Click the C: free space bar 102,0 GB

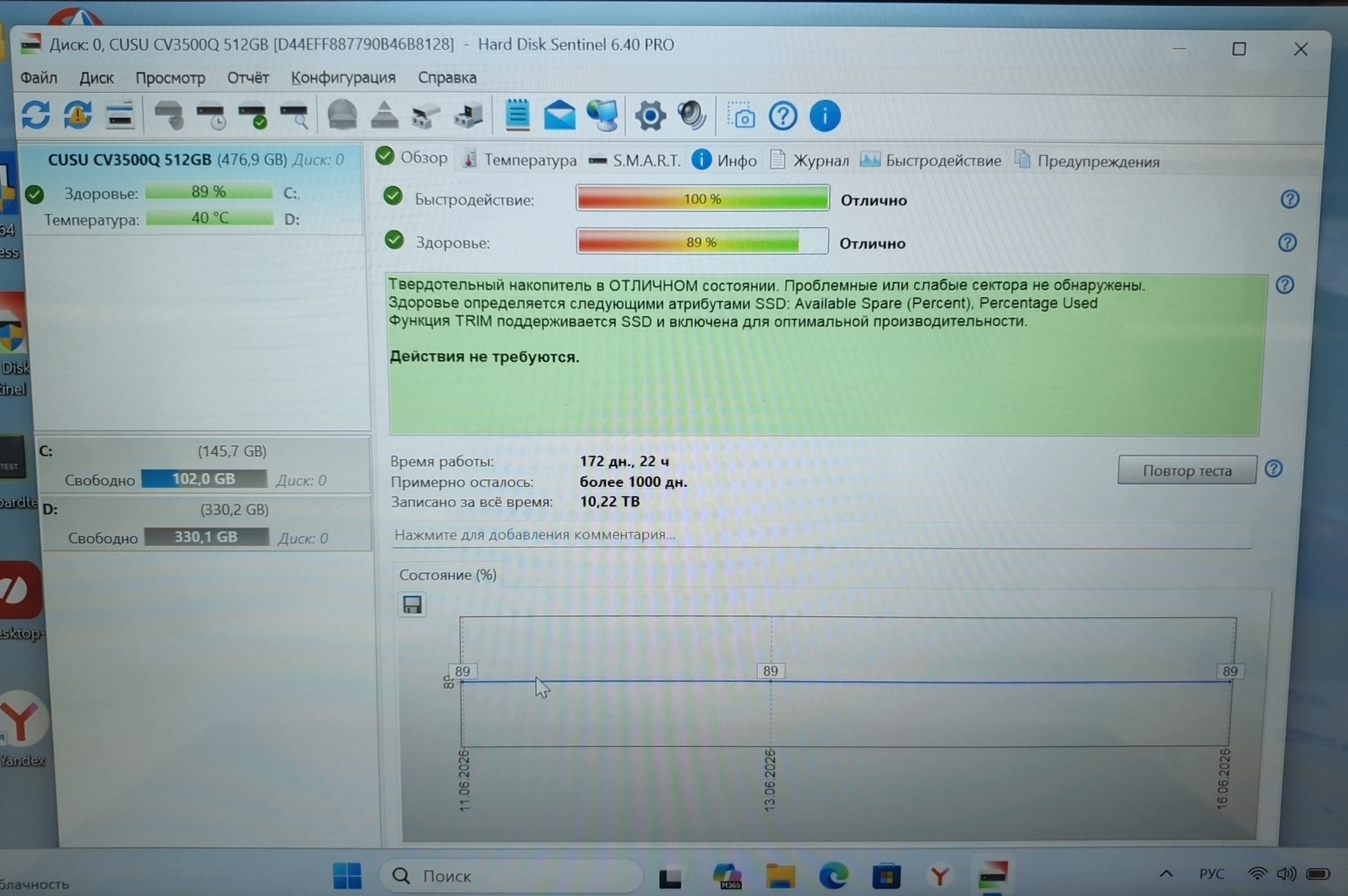(203, 479)
